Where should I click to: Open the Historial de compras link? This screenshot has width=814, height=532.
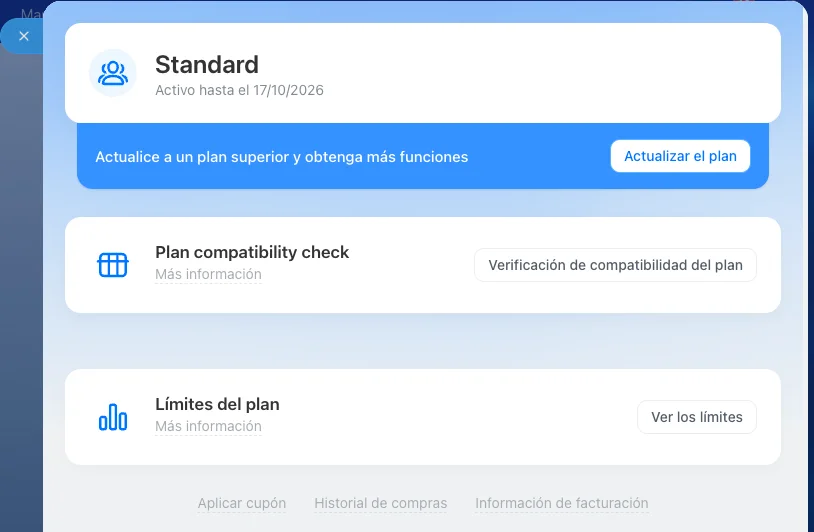(x=381, y=503)
